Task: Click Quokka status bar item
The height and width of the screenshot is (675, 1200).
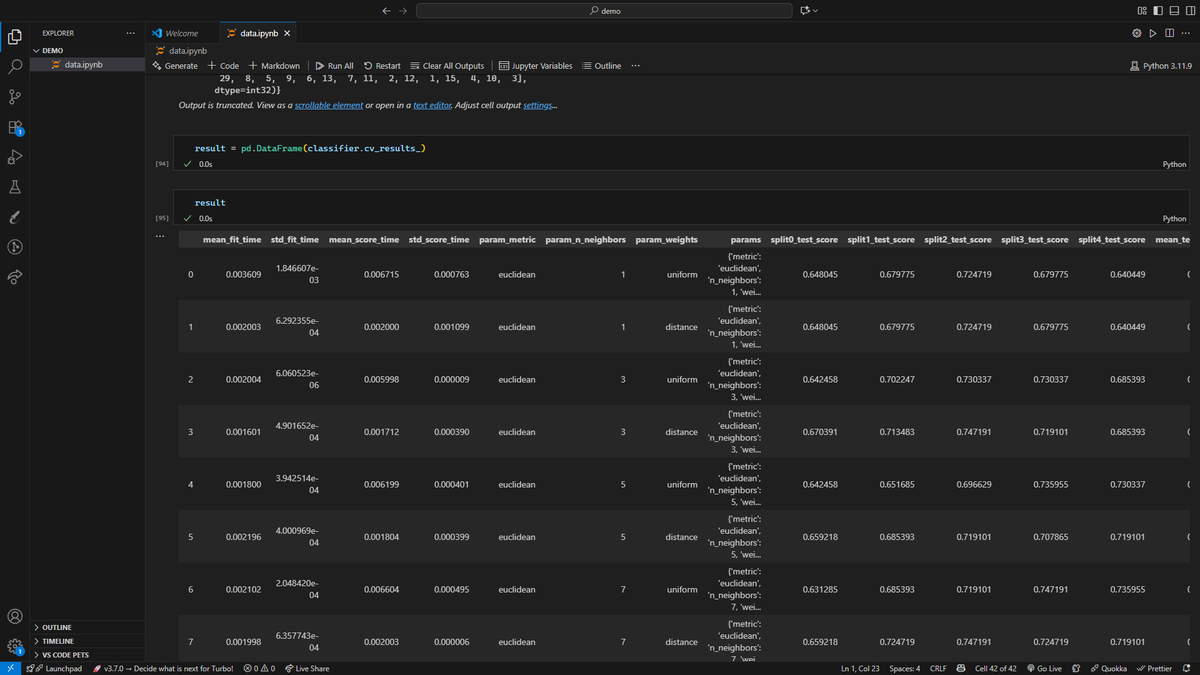Action: point(1108,668)
